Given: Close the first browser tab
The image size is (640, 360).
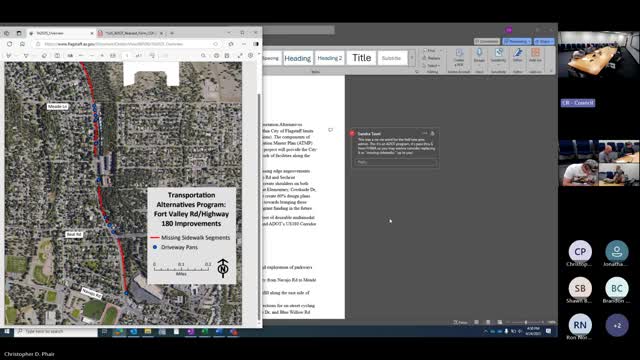Looking at the screenshot, I should point(92,33).
